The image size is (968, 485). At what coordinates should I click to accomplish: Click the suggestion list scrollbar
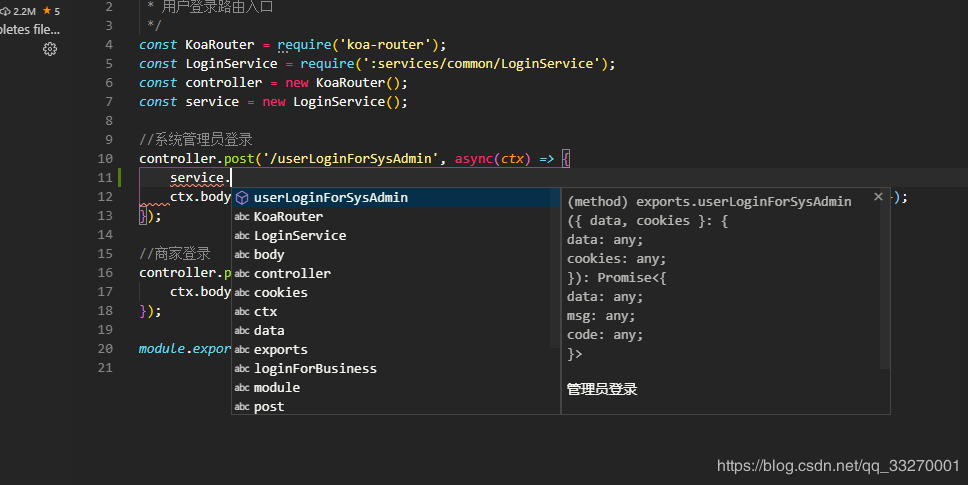(x=555, y=268)
